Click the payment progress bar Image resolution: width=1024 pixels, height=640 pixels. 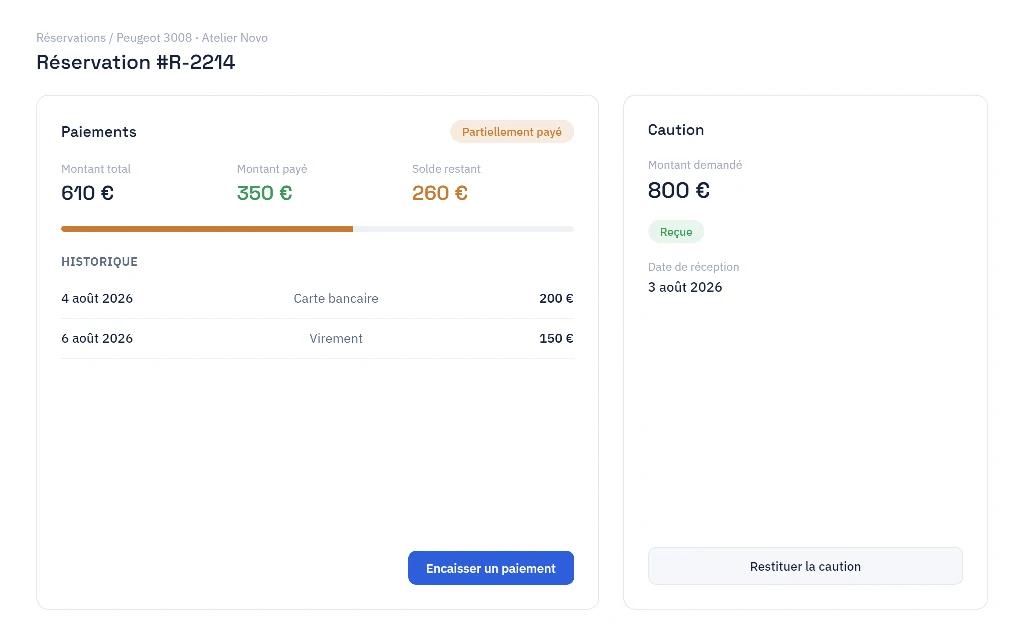click(x=317, y=229)
